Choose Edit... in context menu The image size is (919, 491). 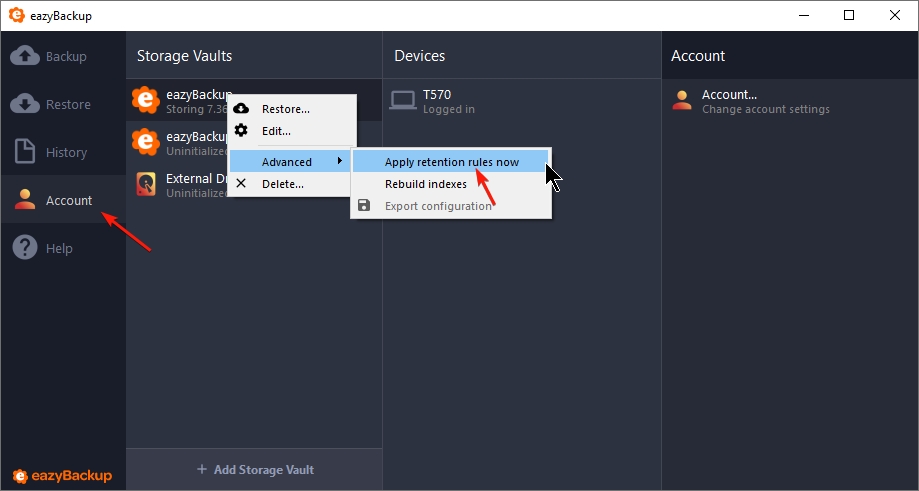[x=276, y=131]
